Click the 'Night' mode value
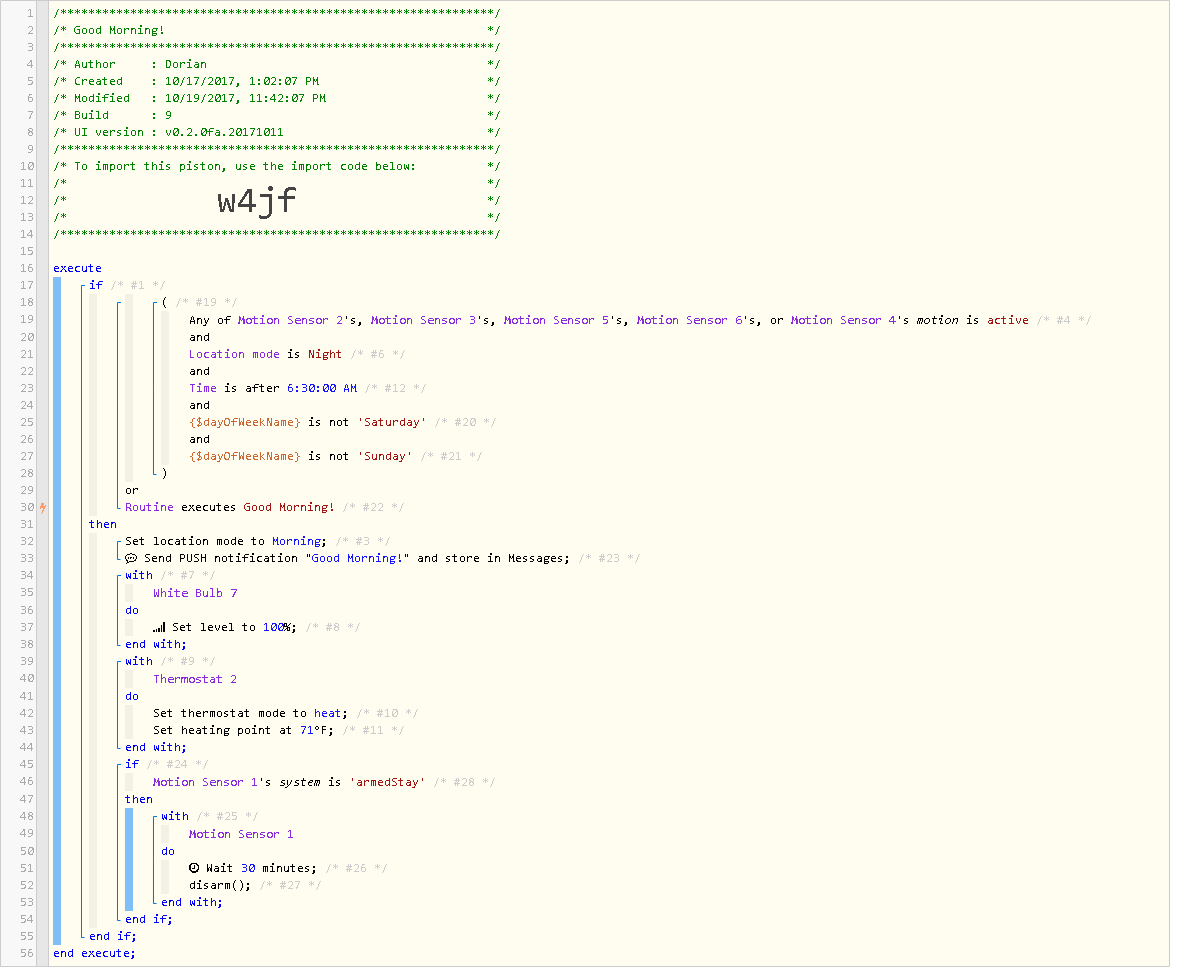This screenshot has width=1178, height=975. pyautogui.click(x=325, y=355)
